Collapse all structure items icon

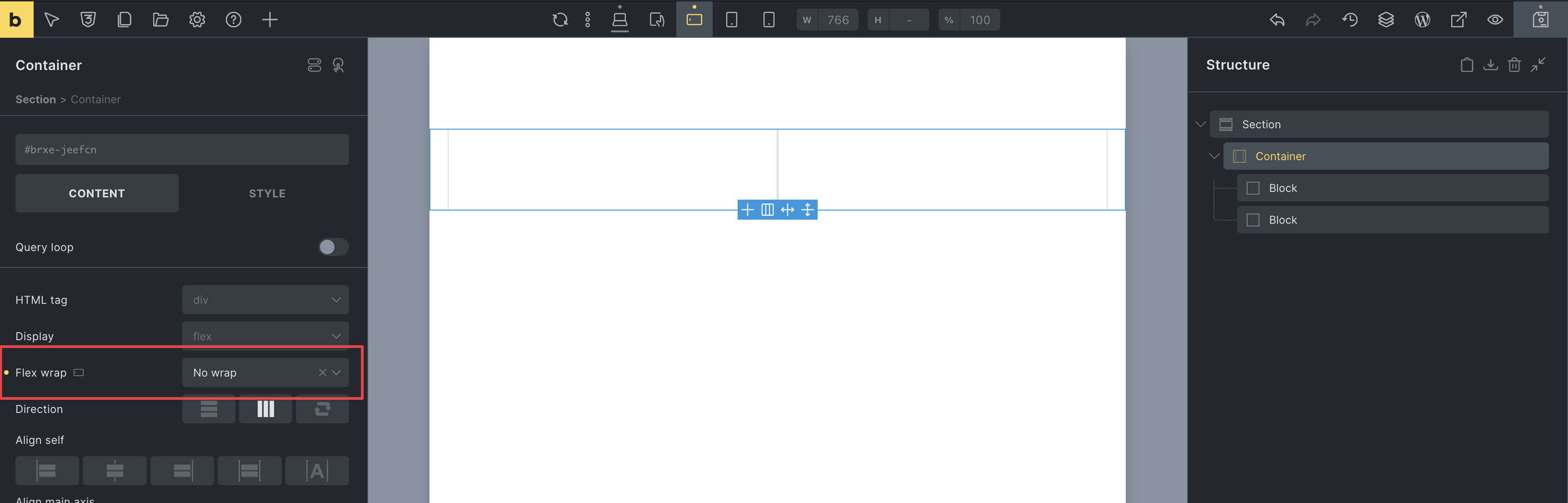[x=1538, y=65]
